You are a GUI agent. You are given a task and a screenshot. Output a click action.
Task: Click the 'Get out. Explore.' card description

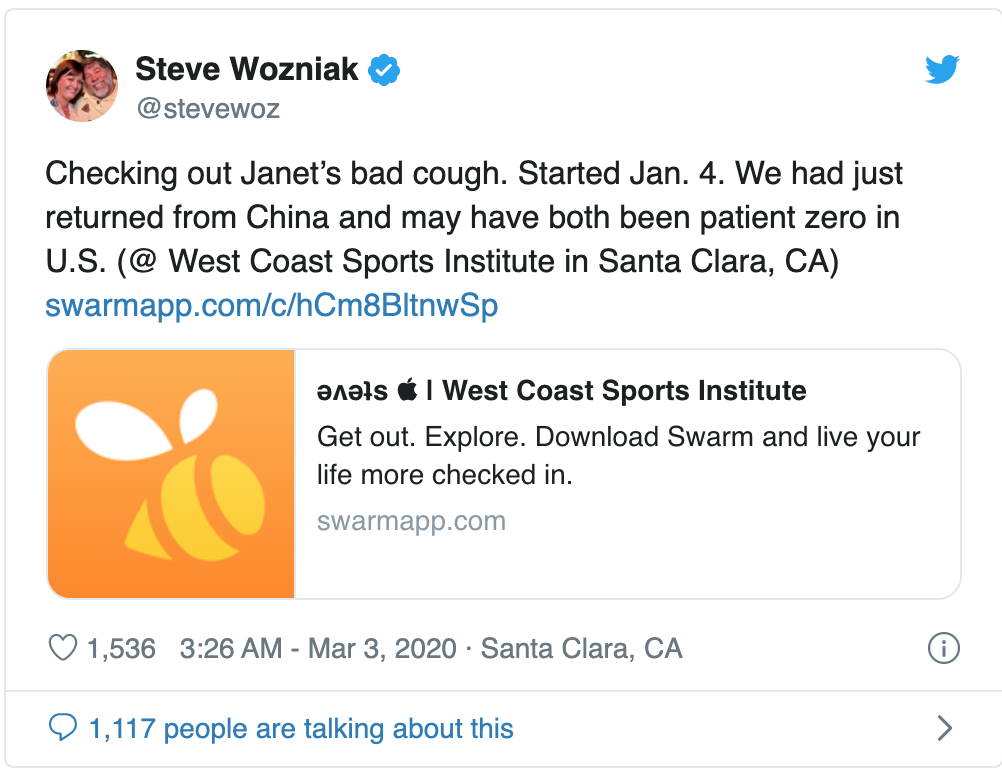tap(618, 455)
